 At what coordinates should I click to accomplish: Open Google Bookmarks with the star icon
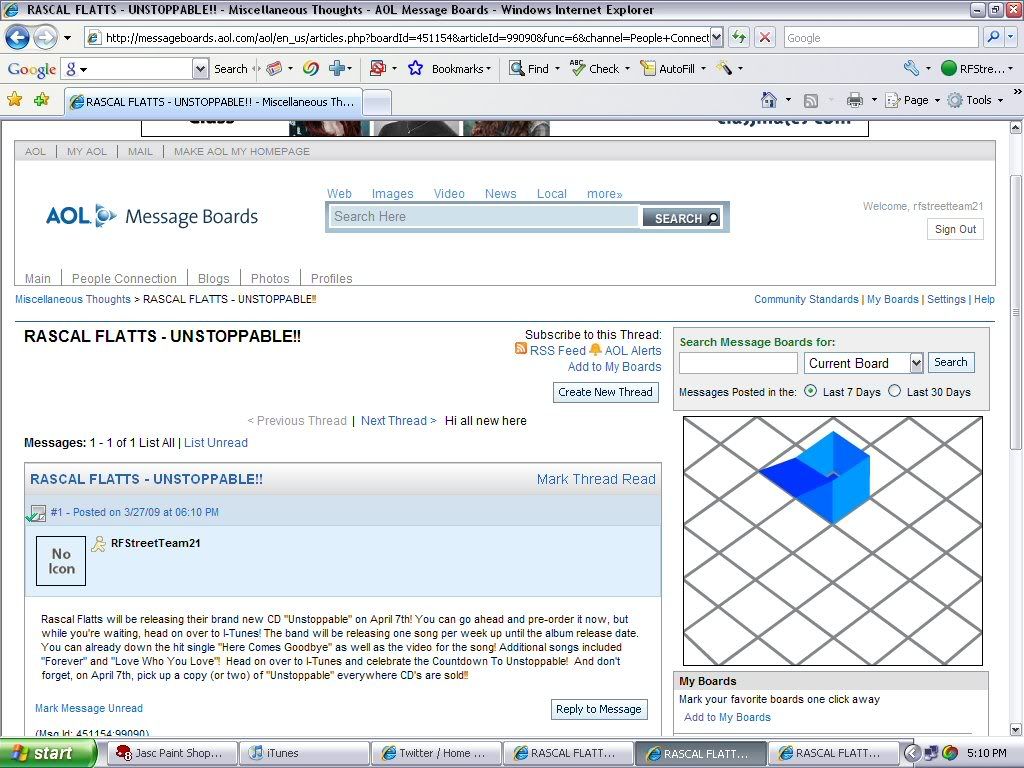coord(414,68)
